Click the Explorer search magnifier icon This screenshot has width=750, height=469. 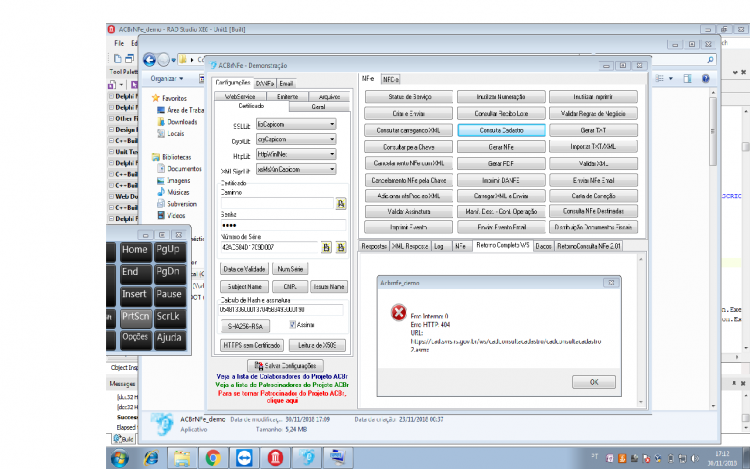tap(710, 60)
